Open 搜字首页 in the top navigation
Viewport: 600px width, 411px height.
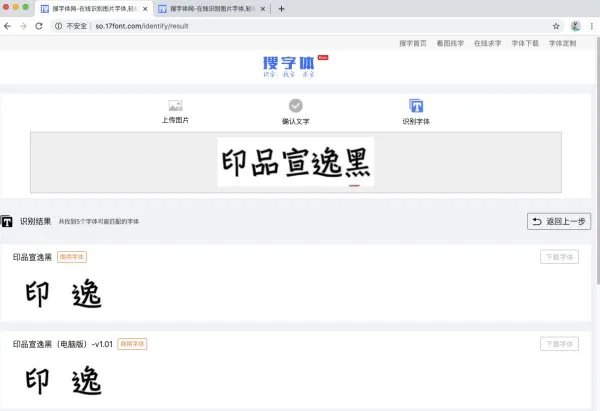[412, 43]
